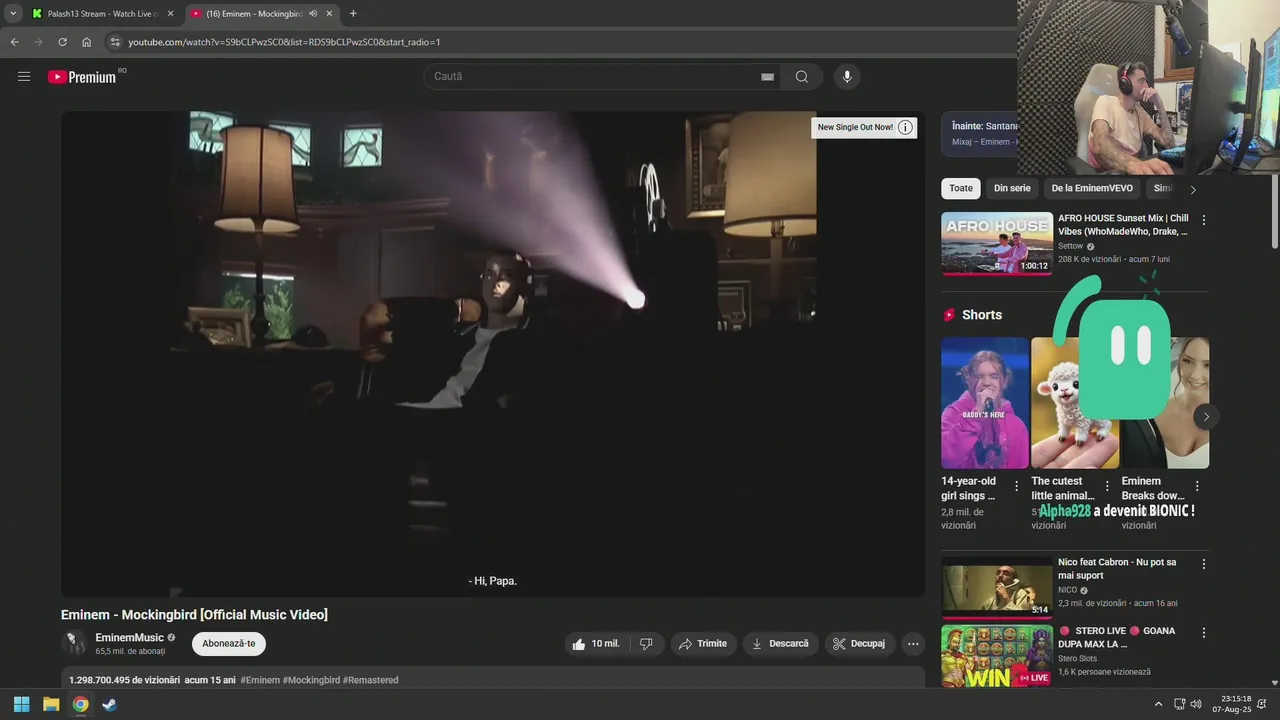Open info icon on New Single Out card
Viewport: 1280px width, 720px height.
click(905, 127)
